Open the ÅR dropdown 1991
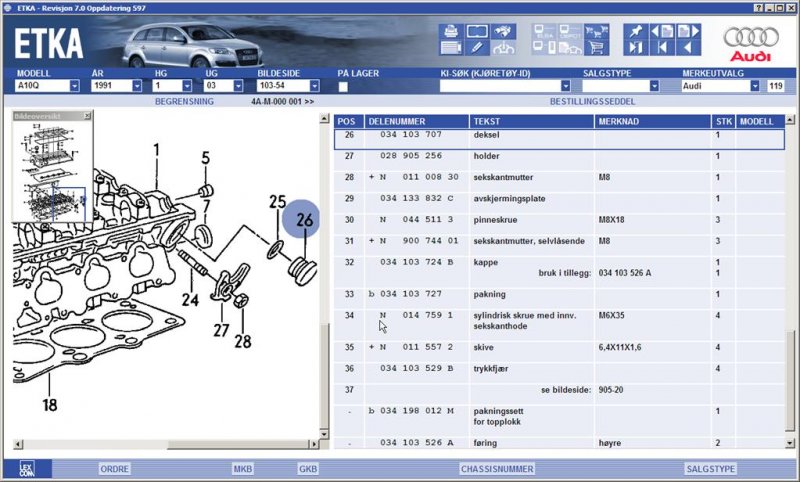 [137, 86]
